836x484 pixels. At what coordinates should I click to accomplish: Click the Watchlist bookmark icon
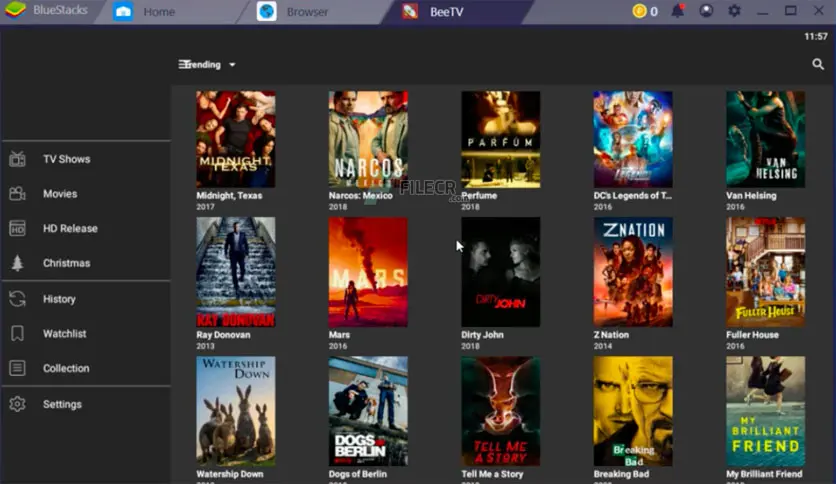(x=17, y=334)
